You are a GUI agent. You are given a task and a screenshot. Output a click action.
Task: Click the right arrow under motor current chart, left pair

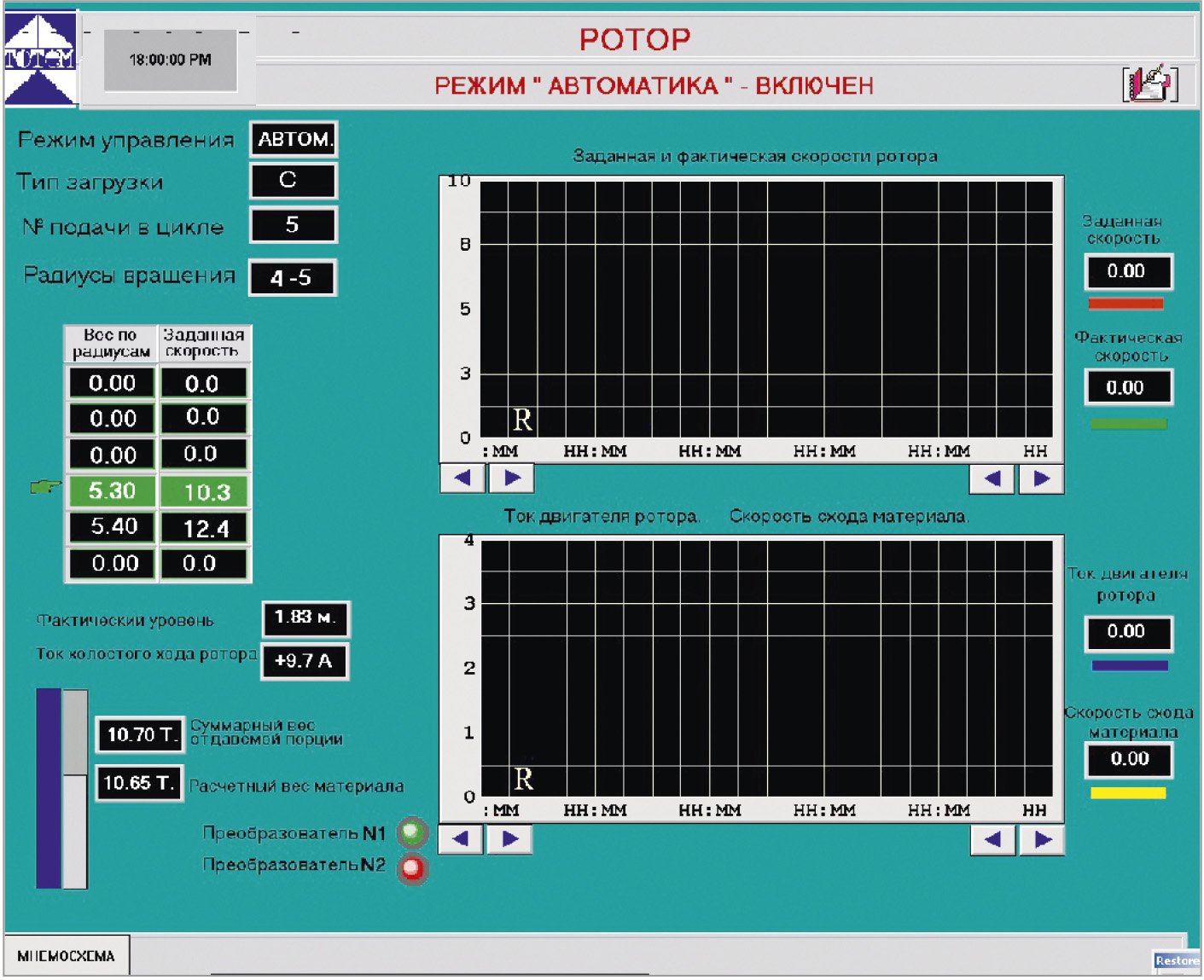(510, 839)
